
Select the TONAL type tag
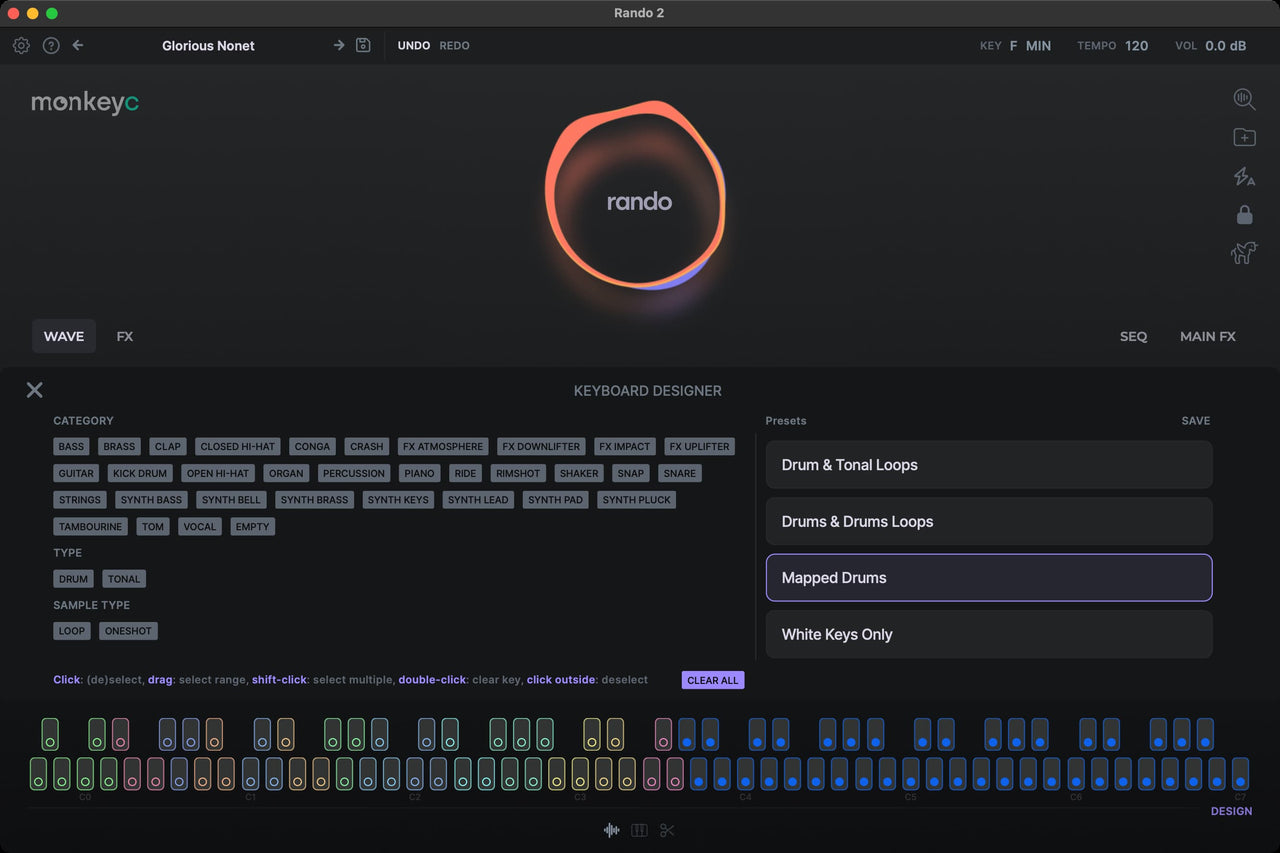[x=124, y=579]
